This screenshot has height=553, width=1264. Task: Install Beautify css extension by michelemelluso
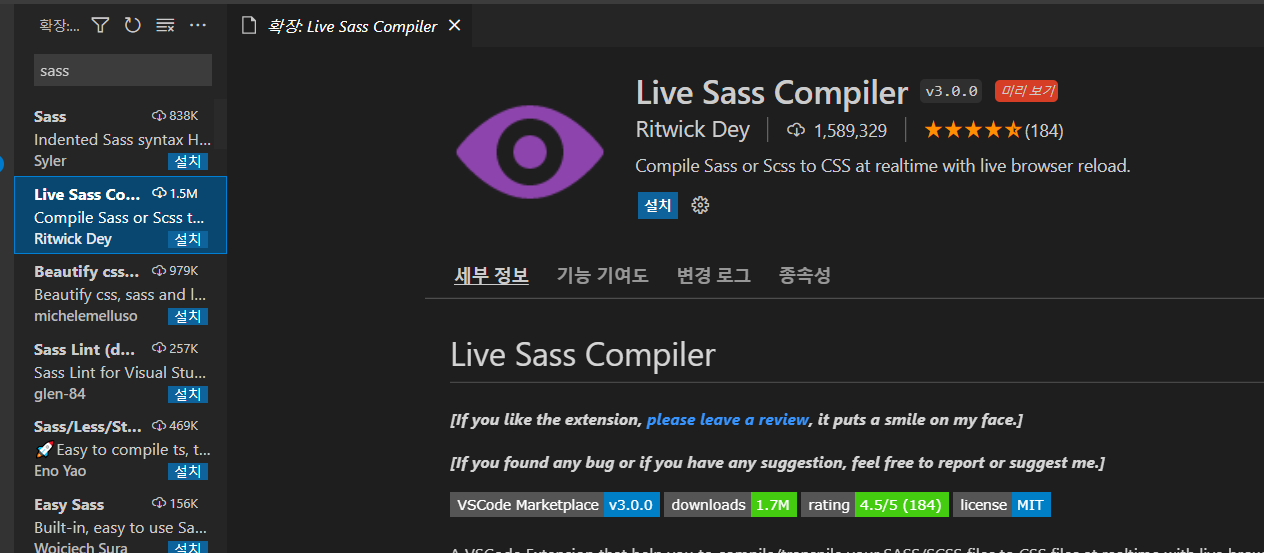188,316
